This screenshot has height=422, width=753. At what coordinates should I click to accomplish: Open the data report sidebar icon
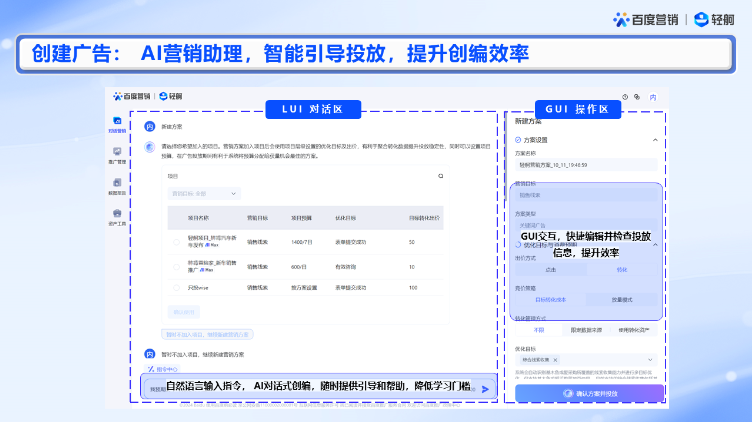tap(117, 182)
